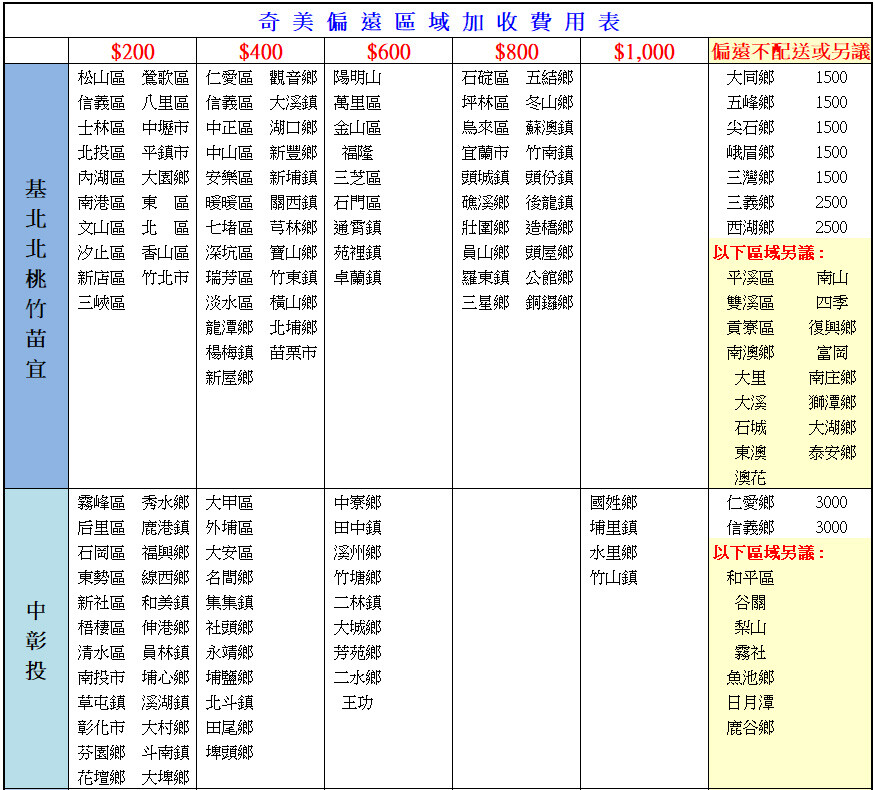The image size is (875, 790).
Task: Select the 中彰投 region row header
Action: tap(36, 640)
